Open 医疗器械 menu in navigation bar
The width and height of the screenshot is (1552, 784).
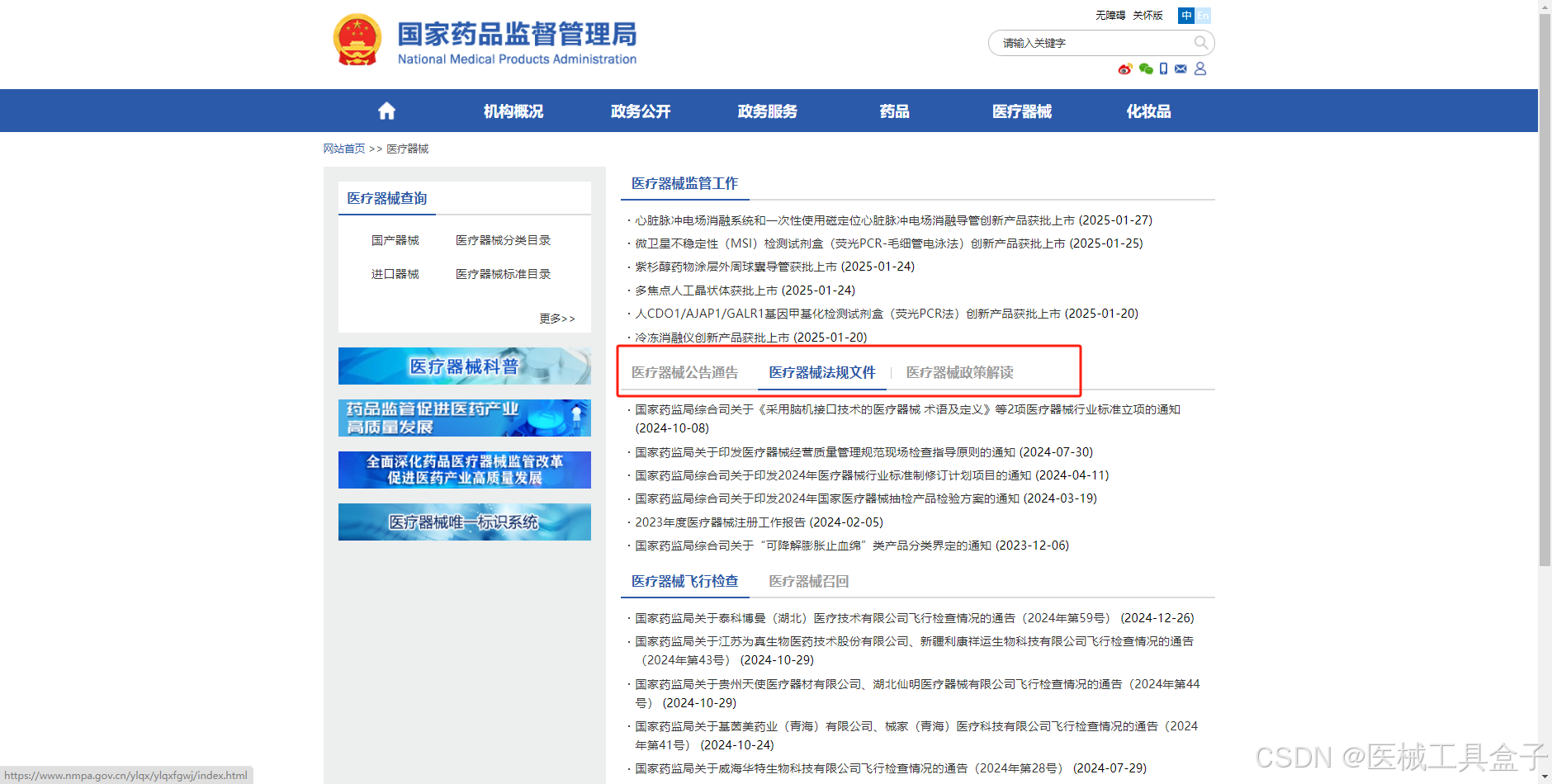[x=1022, y=111]
